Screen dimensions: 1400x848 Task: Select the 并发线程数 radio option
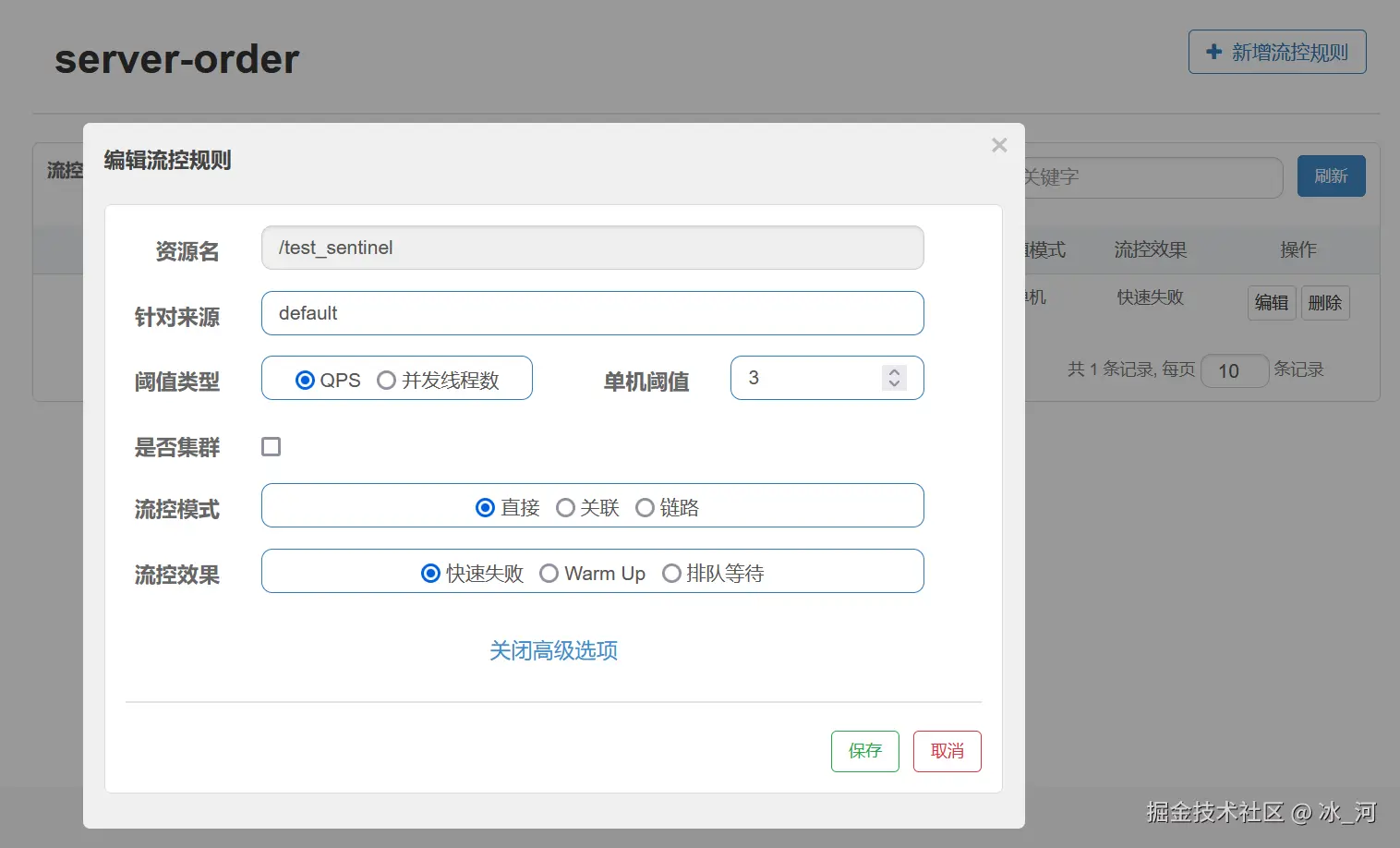(386, 380)
